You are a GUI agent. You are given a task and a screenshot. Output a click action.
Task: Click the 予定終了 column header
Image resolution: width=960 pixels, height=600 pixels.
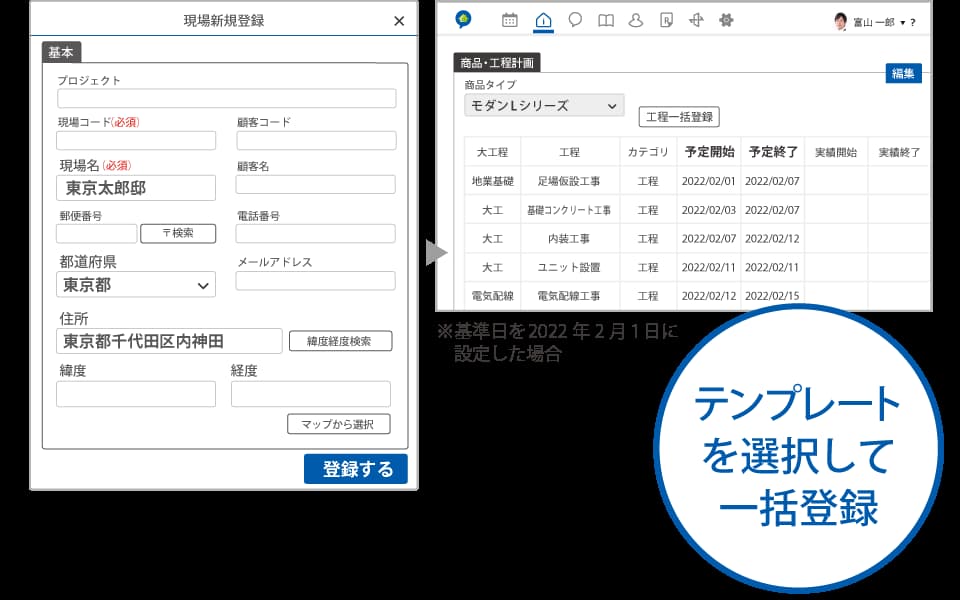[773, 152]
